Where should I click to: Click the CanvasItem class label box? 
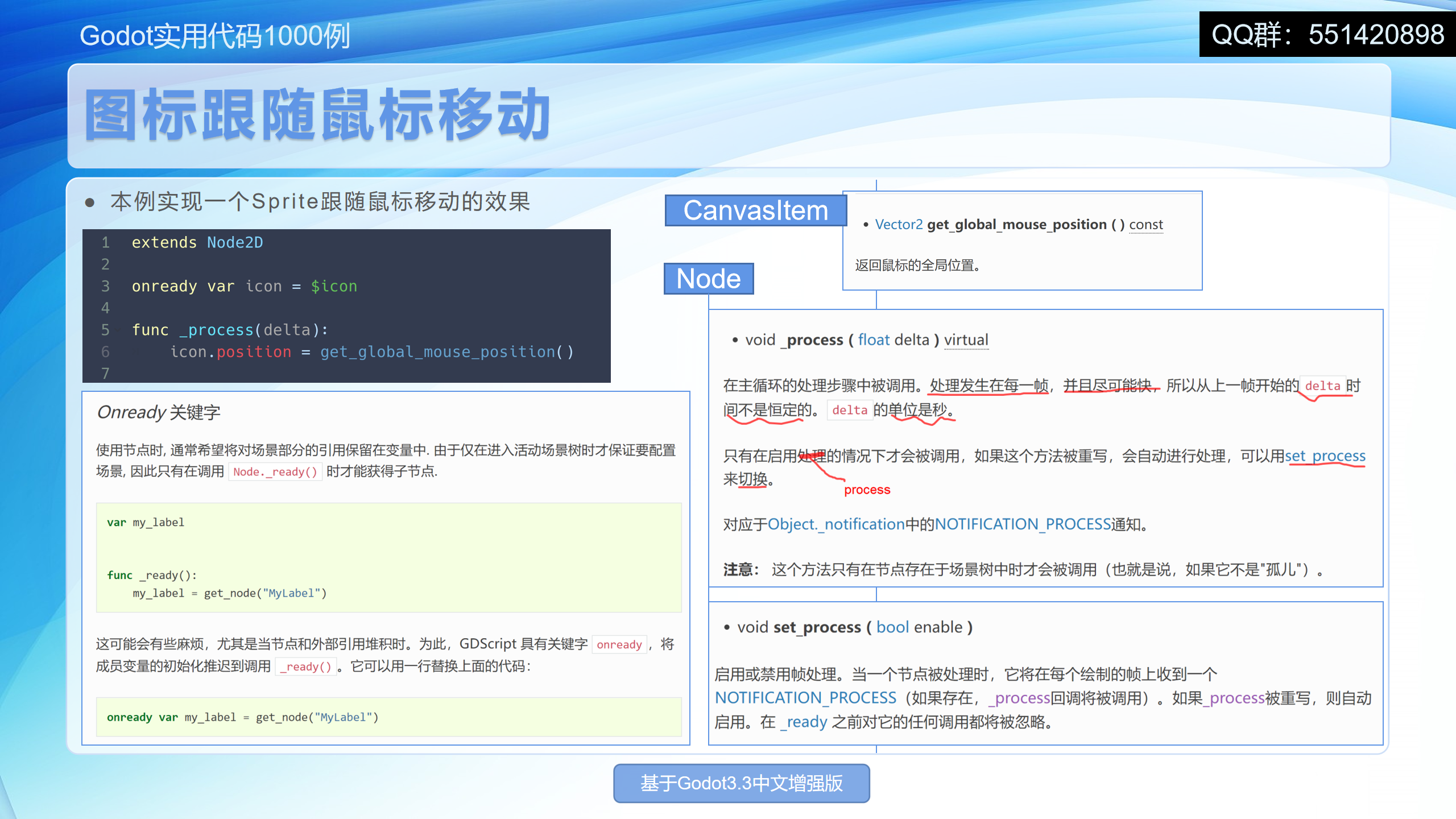coord(755,210)
